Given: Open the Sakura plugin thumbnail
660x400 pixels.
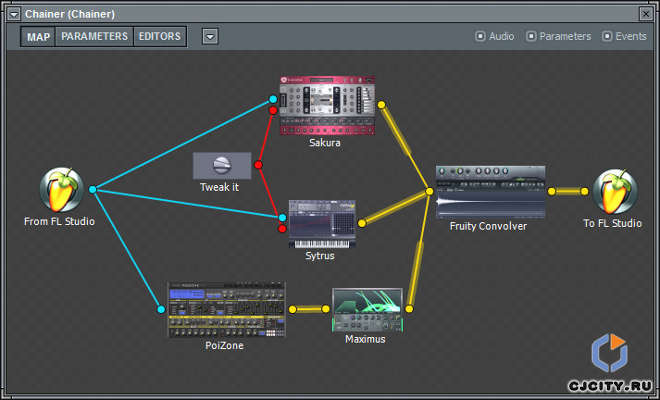Looking at the screenshot, I should (327, 105).
